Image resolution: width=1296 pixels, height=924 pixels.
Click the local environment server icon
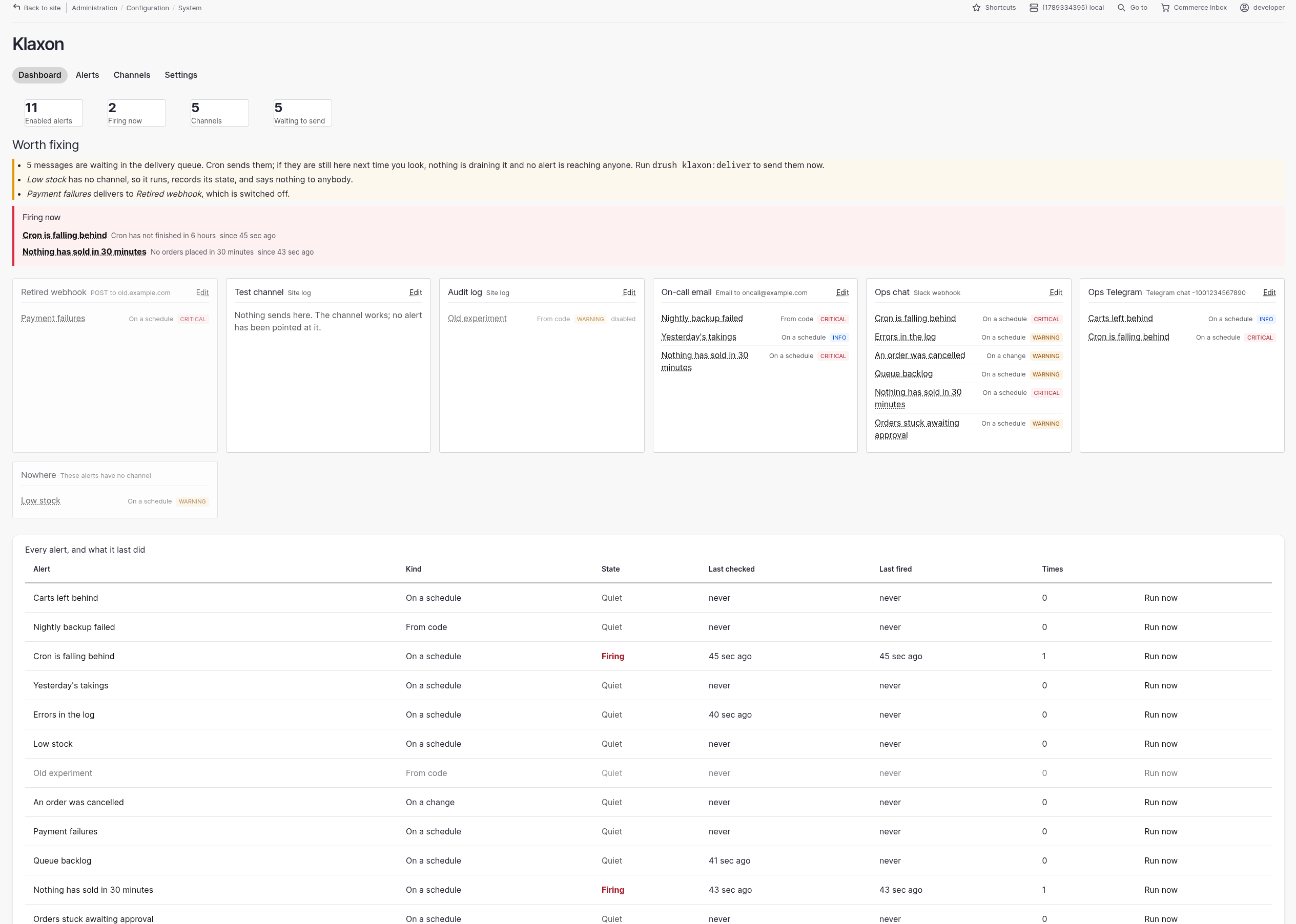1034,8
